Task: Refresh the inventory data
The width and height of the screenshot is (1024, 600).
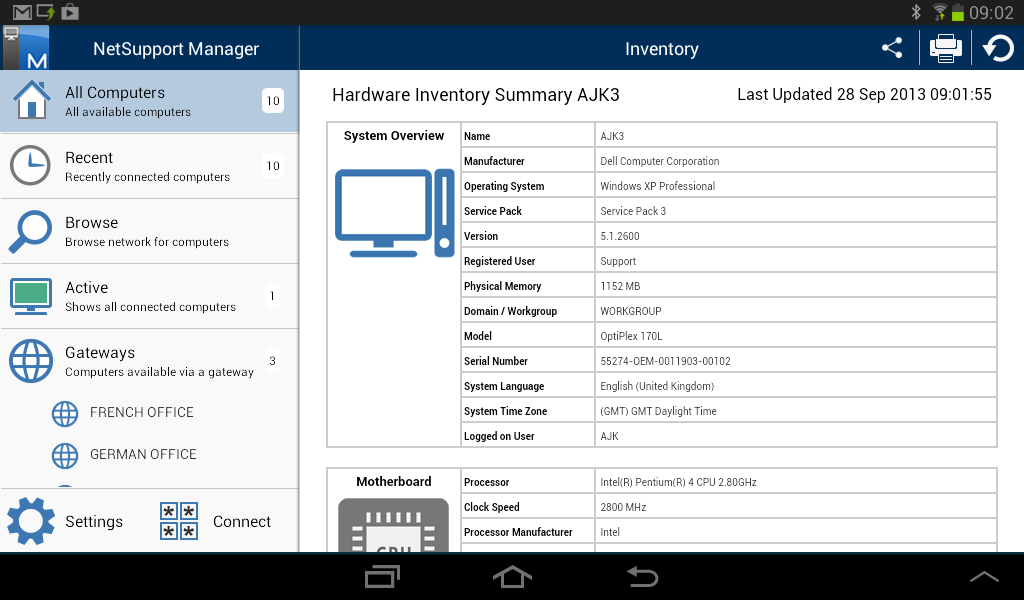Action: [x=997, y=47]
